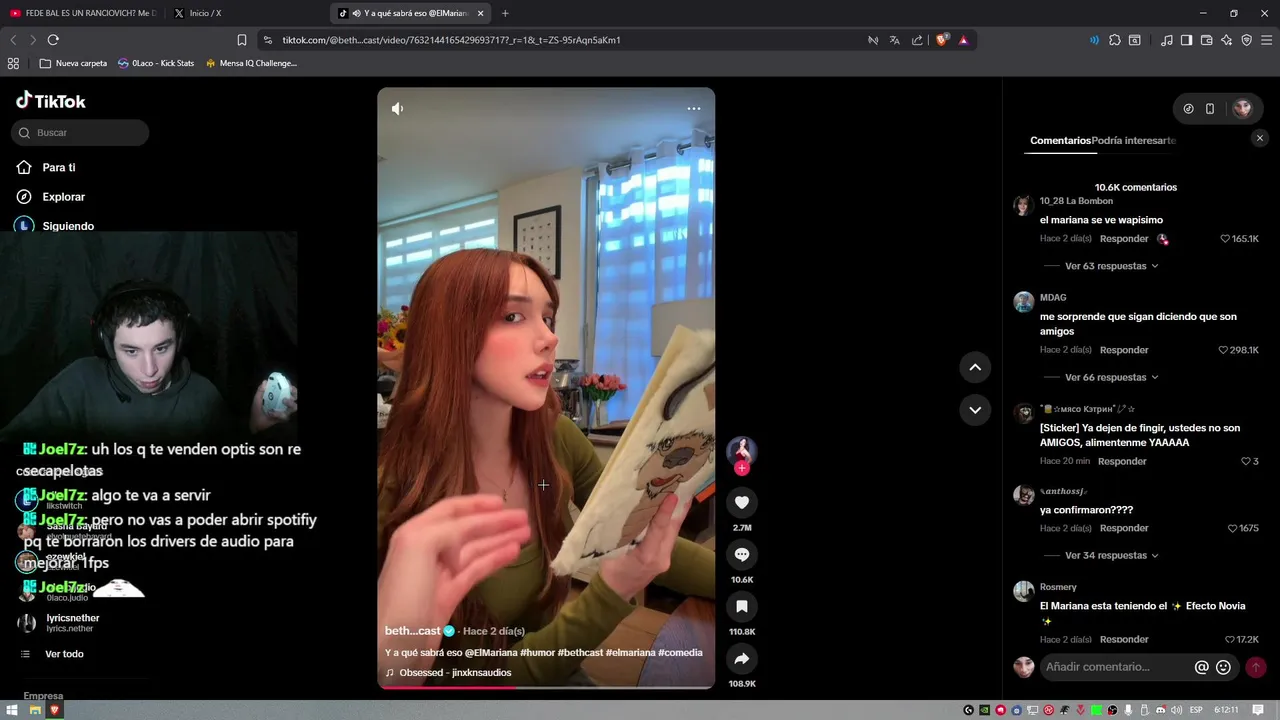Screen dimensions: 1280x720
Task: Switch to the Podría interesarte tab
Action: pyautogui.click(x=1134, y=141)
